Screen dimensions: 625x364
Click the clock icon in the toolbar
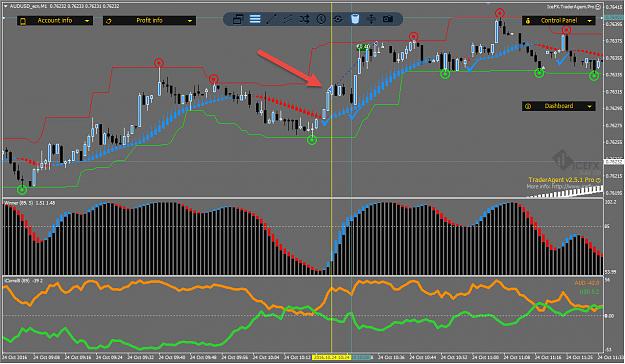tap(321, 19)
